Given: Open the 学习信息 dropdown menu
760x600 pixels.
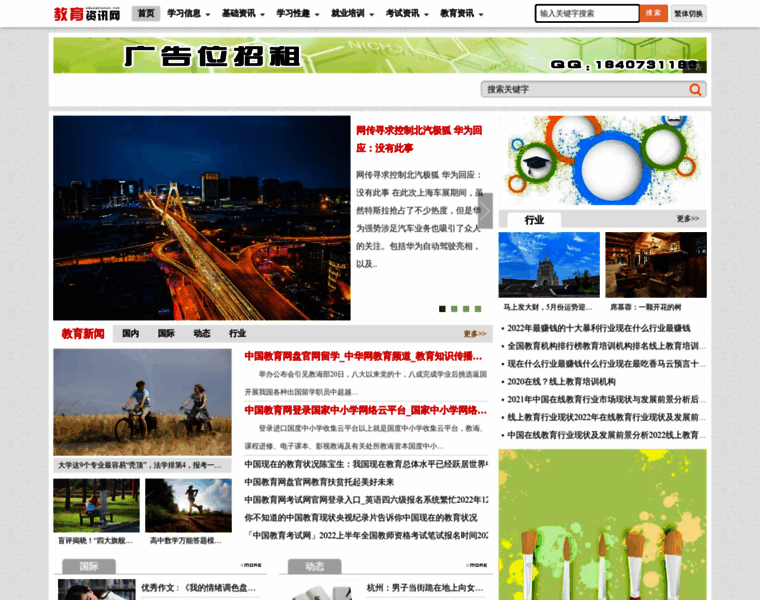Looking at the screenshot, I should tap(189, 14).
